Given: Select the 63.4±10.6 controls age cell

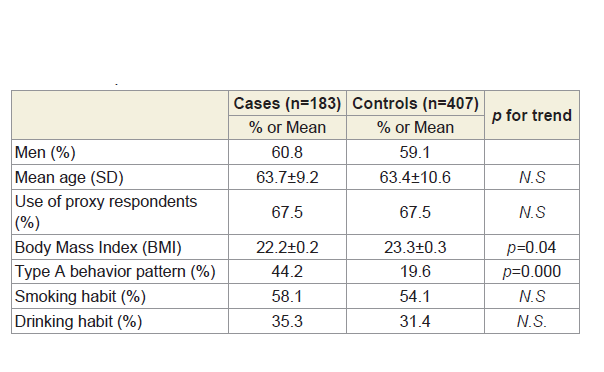Looking at the screenshot, I should [x=415, y=178].
